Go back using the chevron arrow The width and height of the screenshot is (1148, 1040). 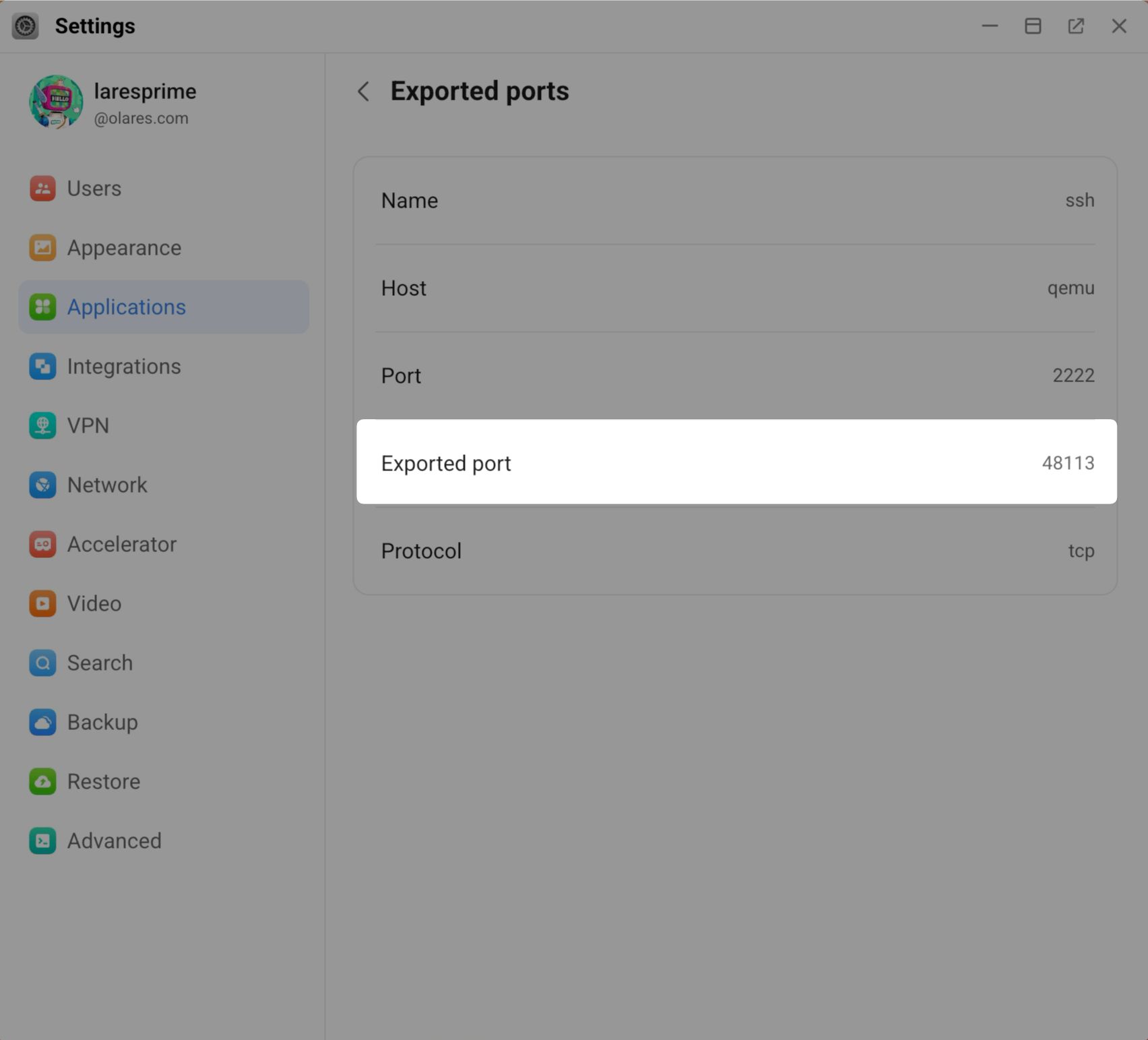tap(363, 91)
